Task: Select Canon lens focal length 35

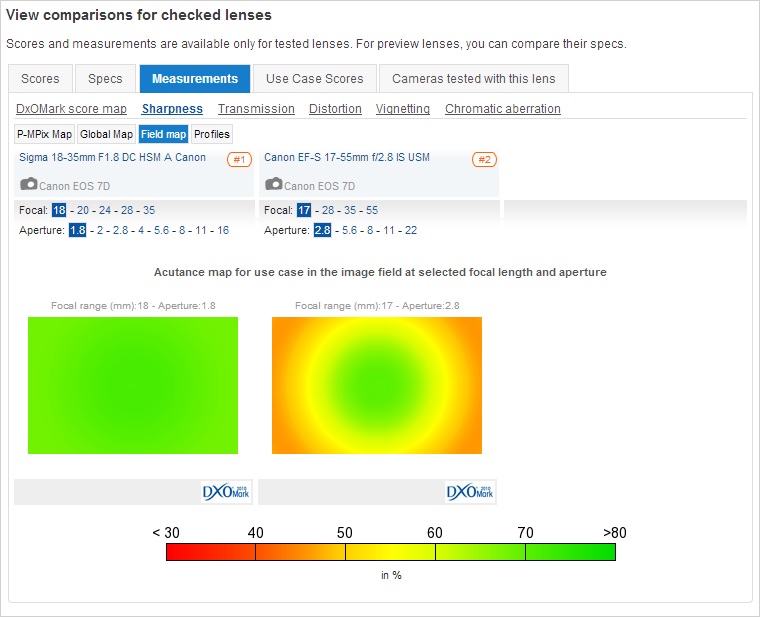Action: click(x=350, y=210)
